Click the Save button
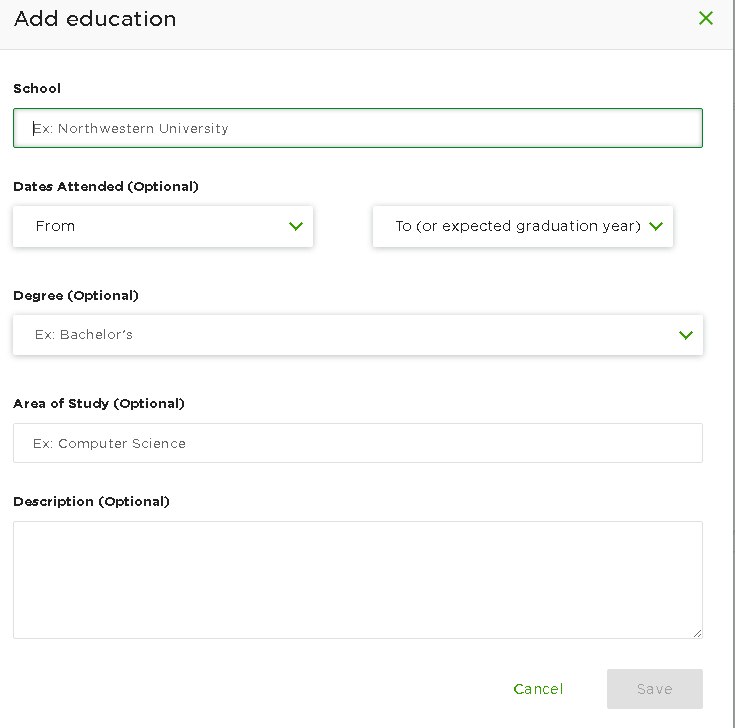This screenshot has height=728, width=735. point(655,689)
